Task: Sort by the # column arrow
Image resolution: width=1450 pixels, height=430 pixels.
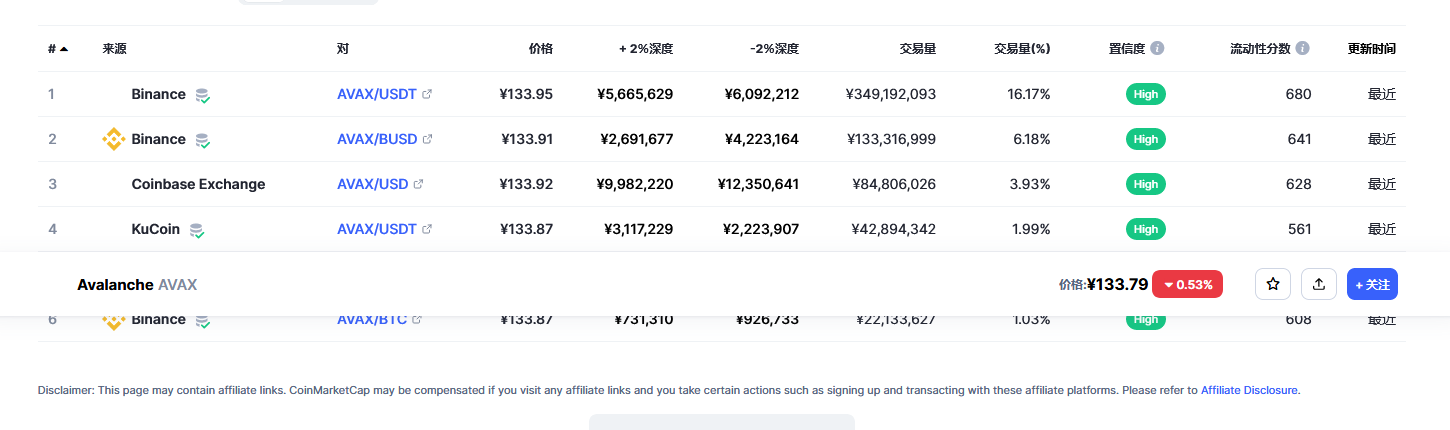Action: pos(64,48)
